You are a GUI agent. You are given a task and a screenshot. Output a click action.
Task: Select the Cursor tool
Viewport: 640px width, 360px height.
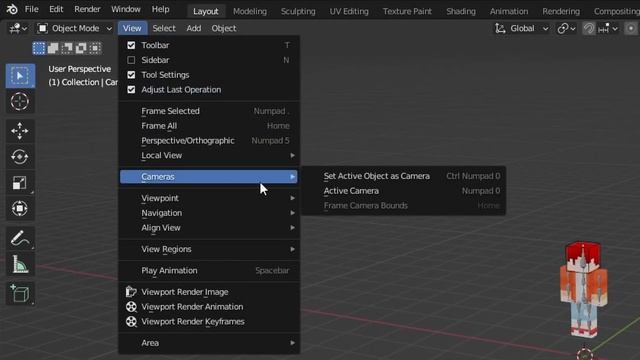tap(20, 101)
